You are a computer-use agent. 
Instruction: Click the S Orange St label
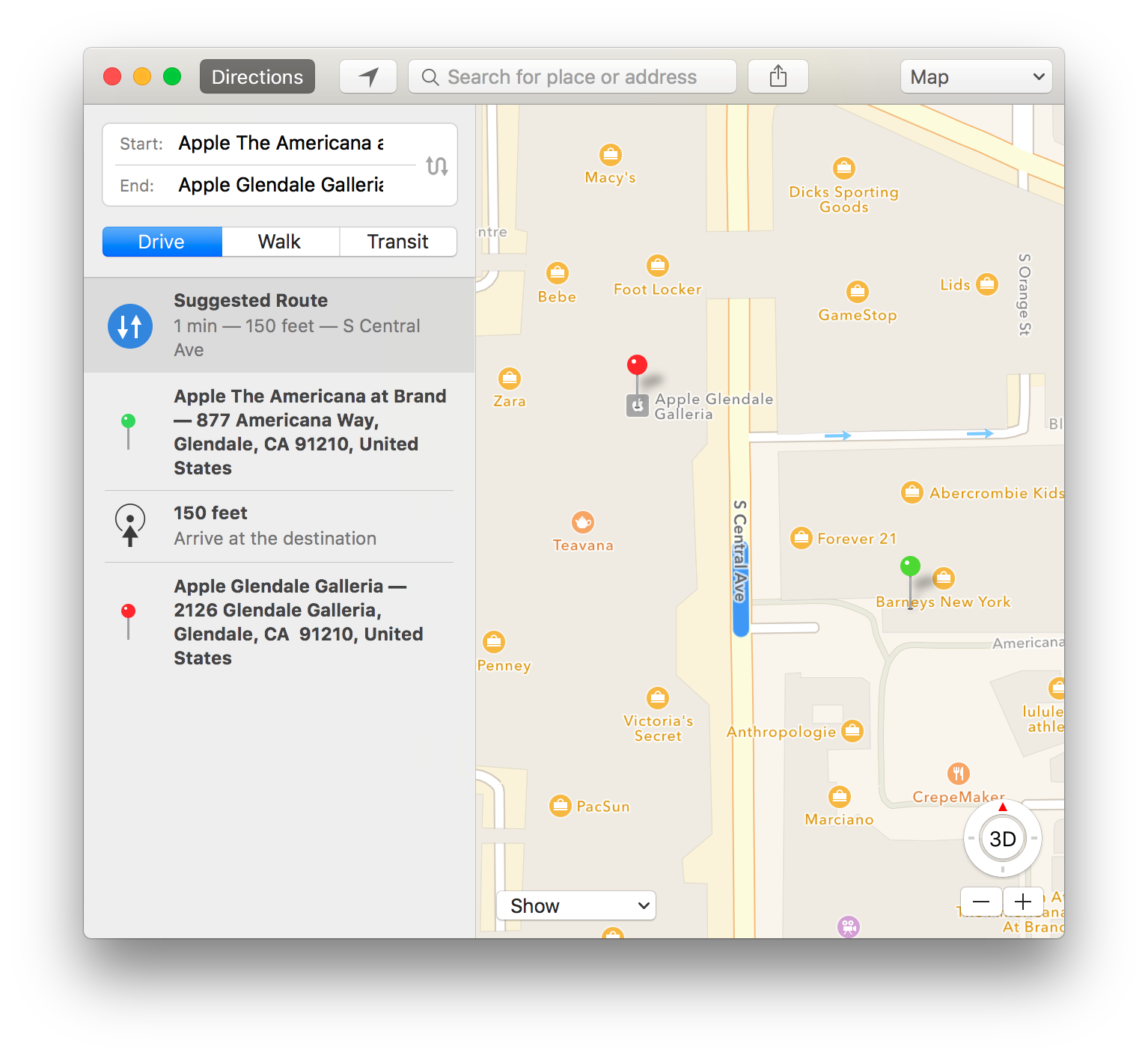click(1025, 295)
